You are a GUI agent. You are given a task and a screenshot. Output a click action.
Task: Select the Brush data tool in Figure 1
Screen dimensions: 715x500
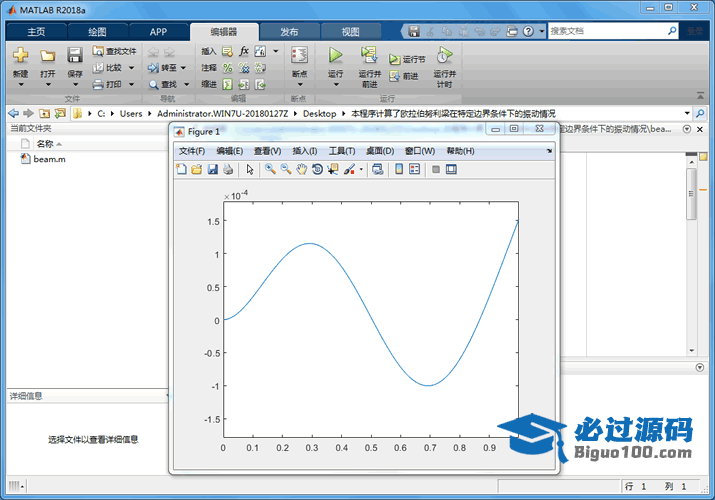(x=349, y=169)
